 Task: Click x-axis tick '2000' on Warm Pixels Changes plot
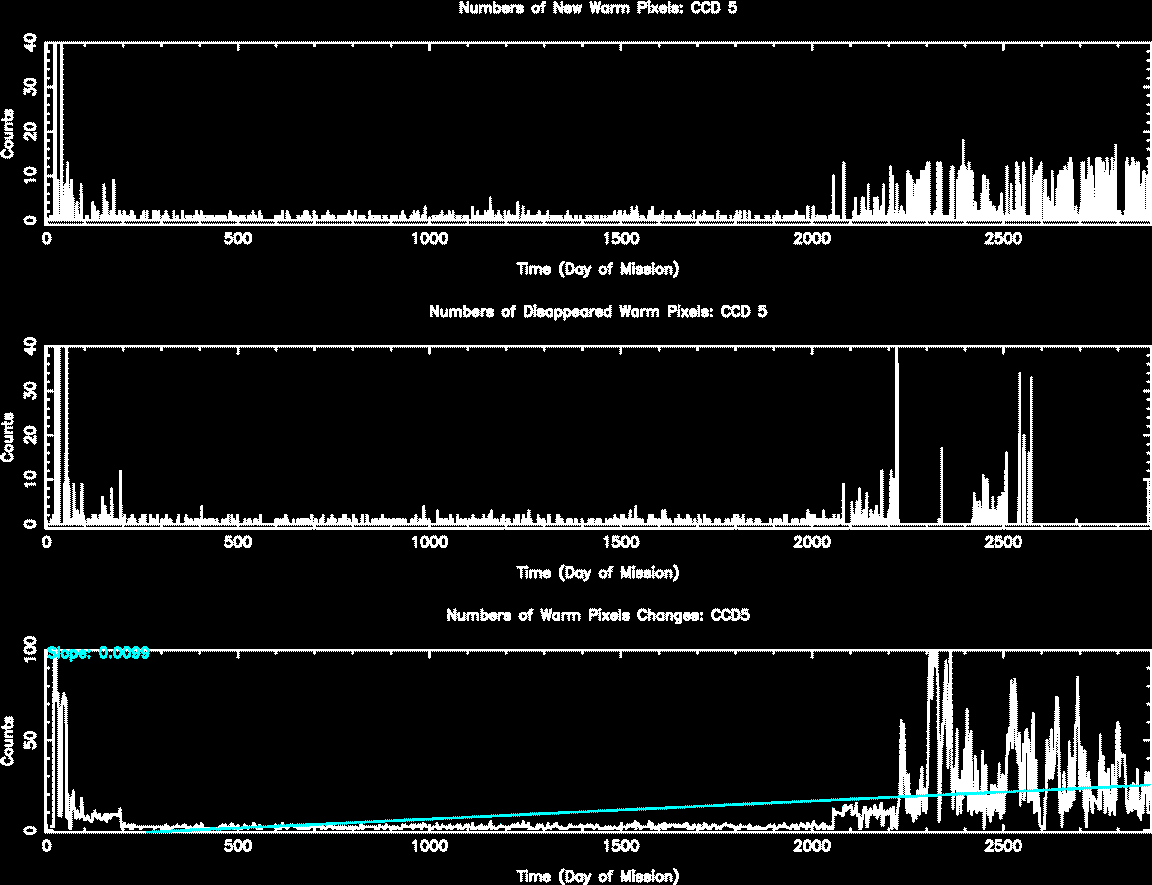click(x=812, y=845)
